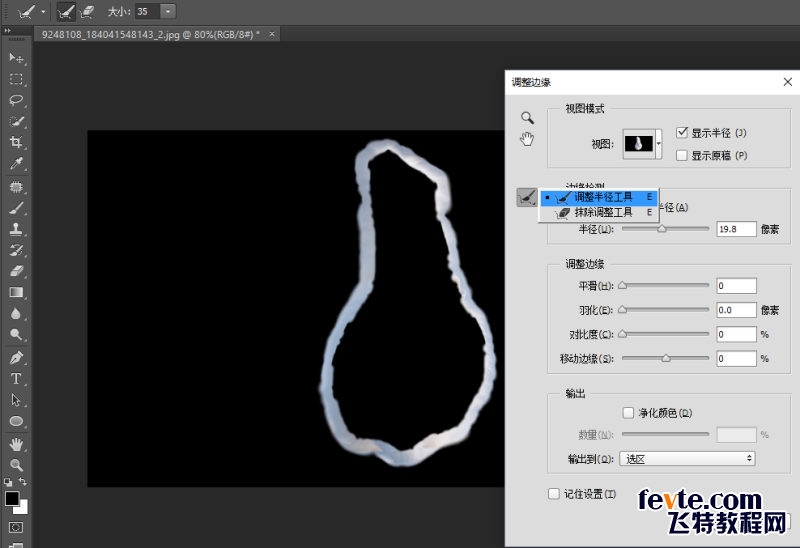Select the Lasso tool
This screenshot has height=548, width=800.
coord(16,100)
